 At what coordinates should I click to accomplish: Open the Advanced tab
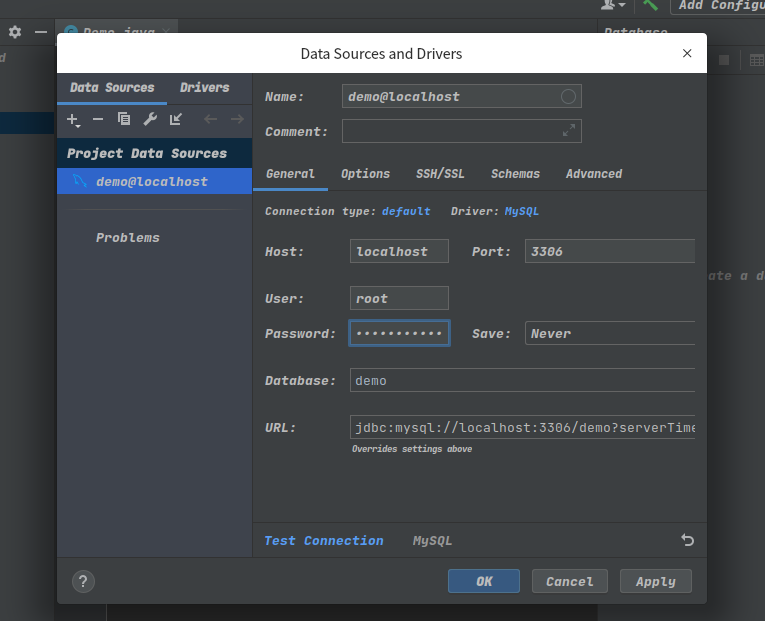pyautogui.click(x=594, y=174)
